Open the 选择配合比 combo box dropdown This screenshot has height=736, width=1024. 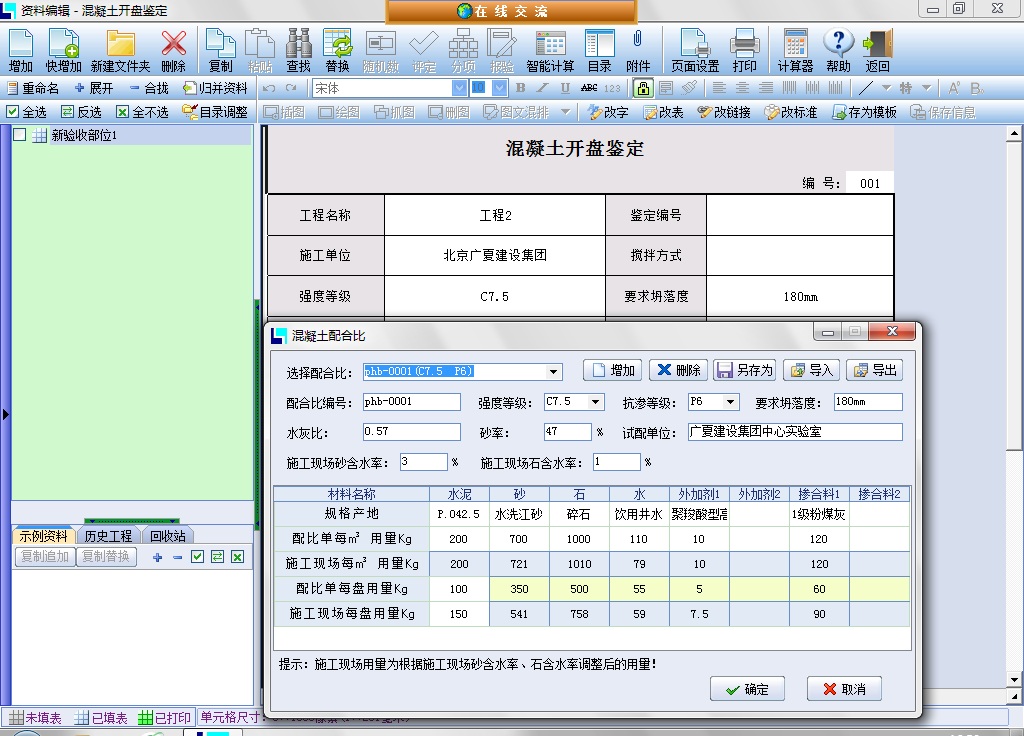click(x=554, y=372)
